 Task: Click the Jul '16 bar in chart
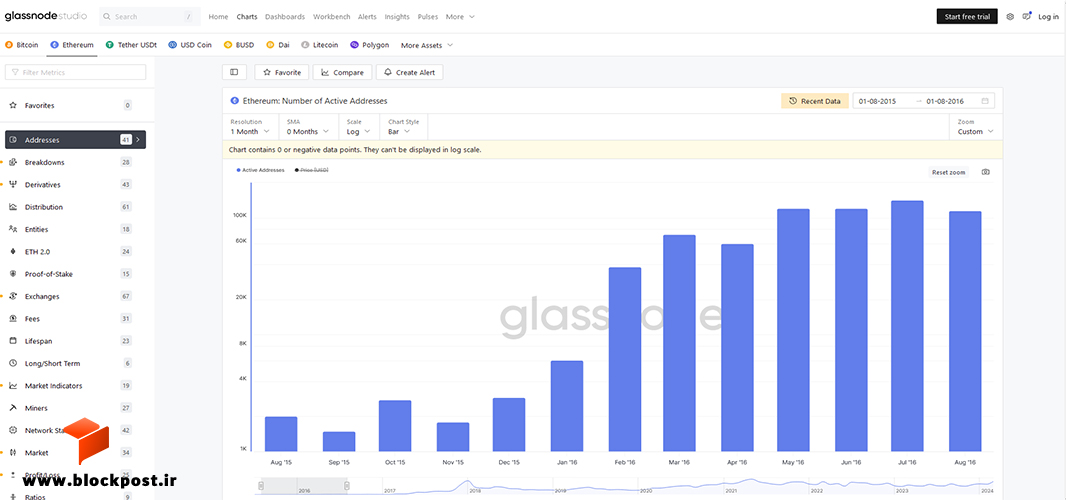point(907,326)
